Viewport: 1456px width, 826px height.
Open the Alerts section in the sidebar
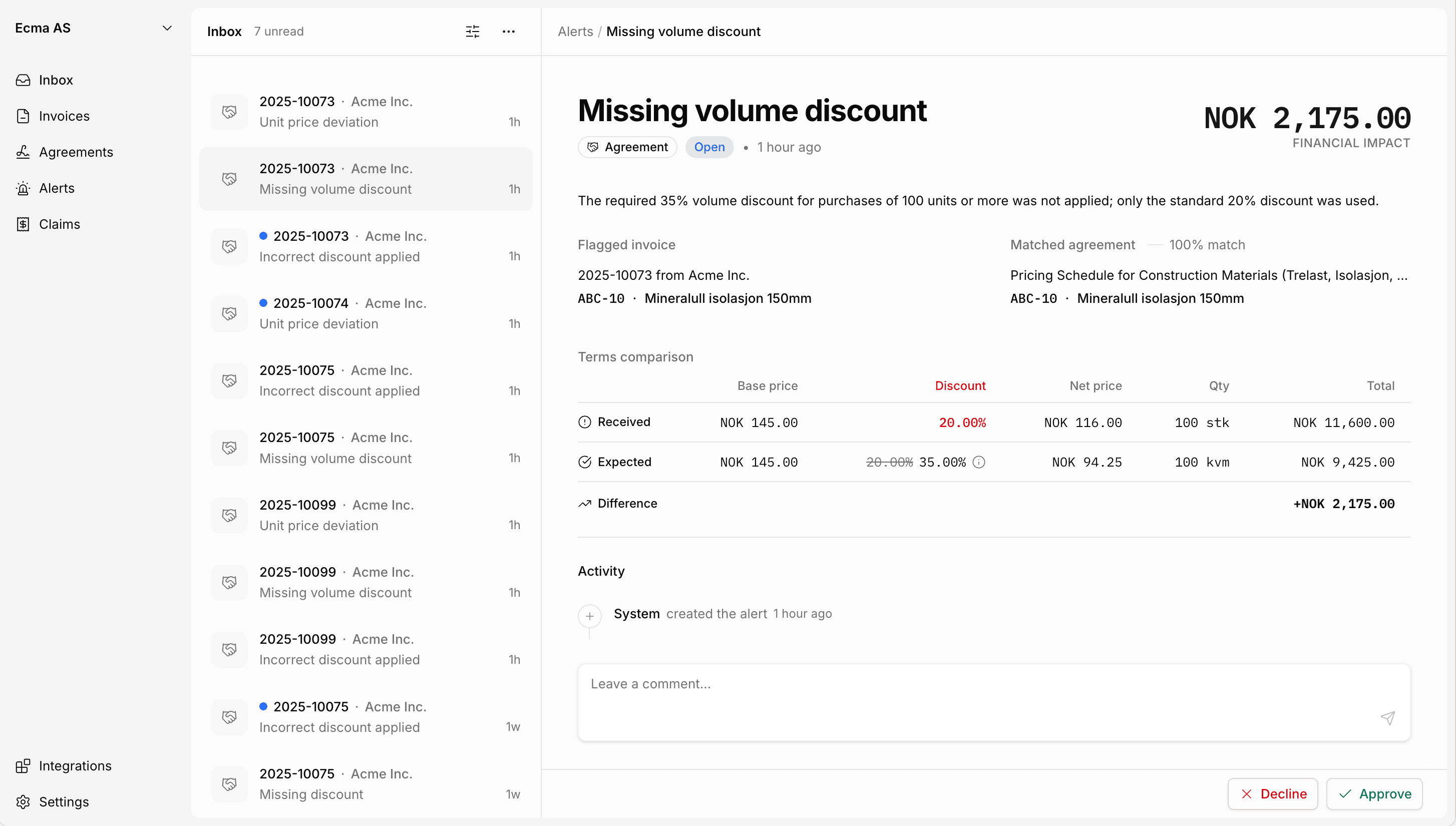pos(57,188)
